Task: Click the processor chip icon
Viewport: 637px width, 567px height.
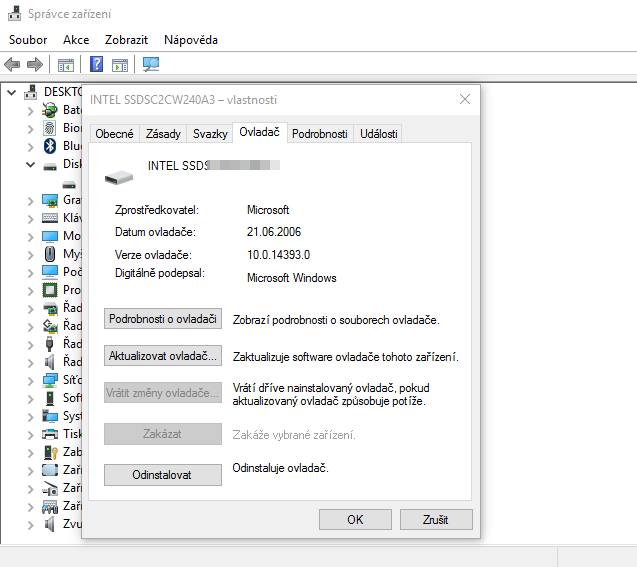Action: (x=50, y=290)
